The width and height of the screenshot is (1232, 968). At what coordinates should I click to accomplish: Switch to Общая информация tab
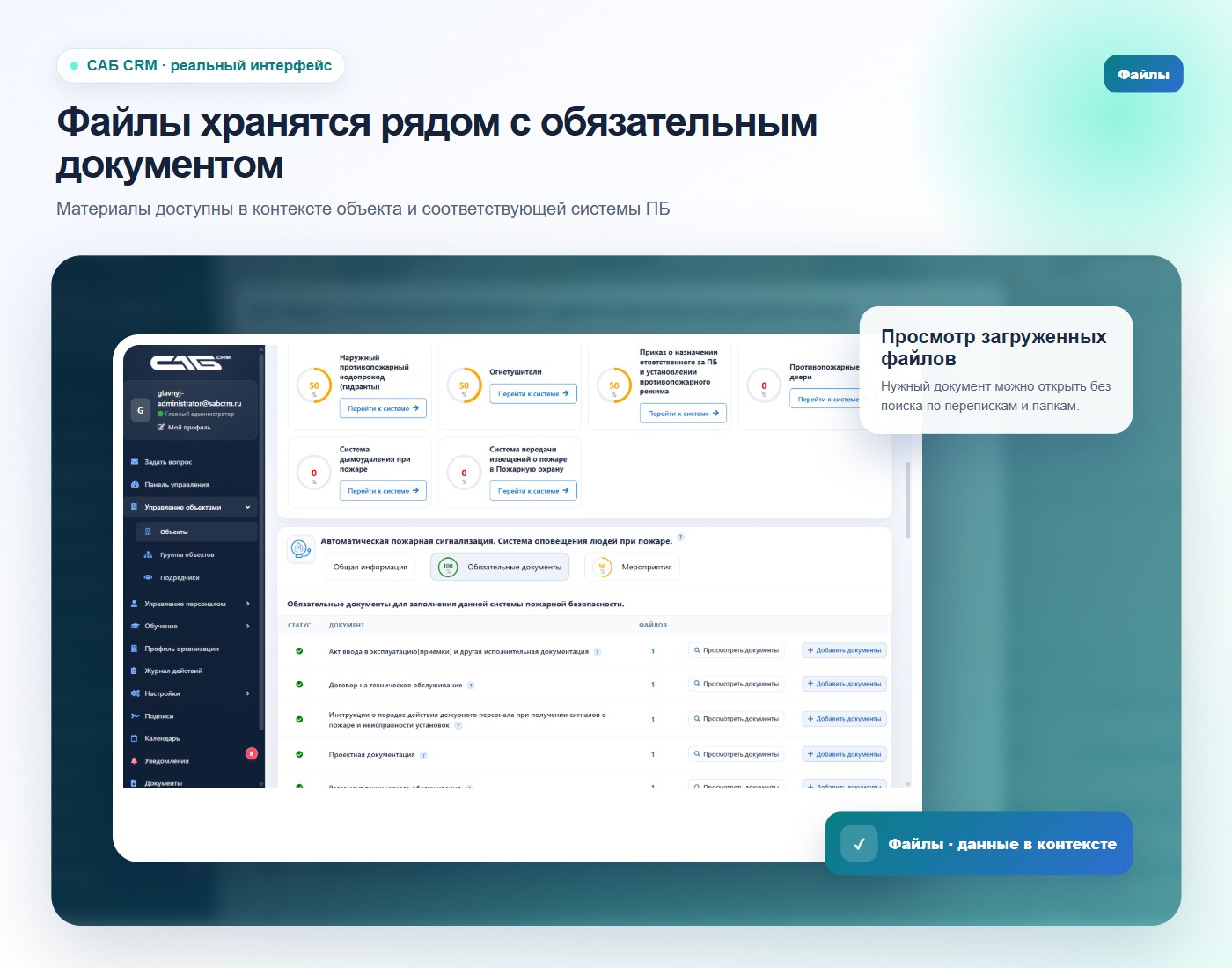point(370,568)
